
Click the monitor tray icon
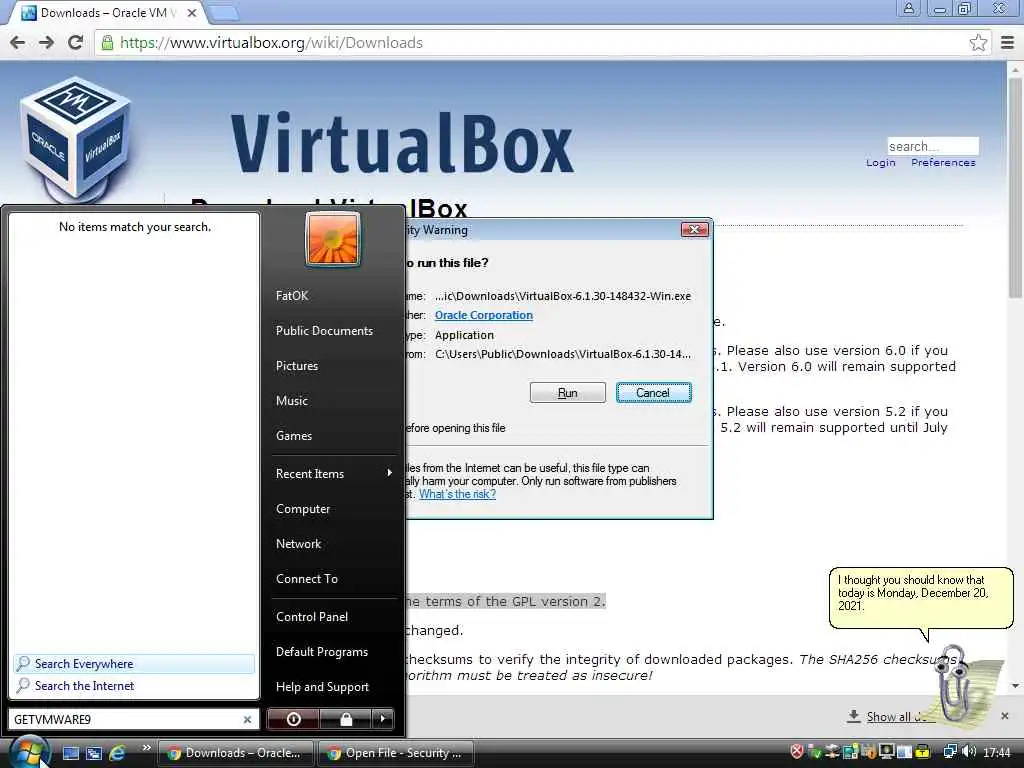[x=886, y=752]
